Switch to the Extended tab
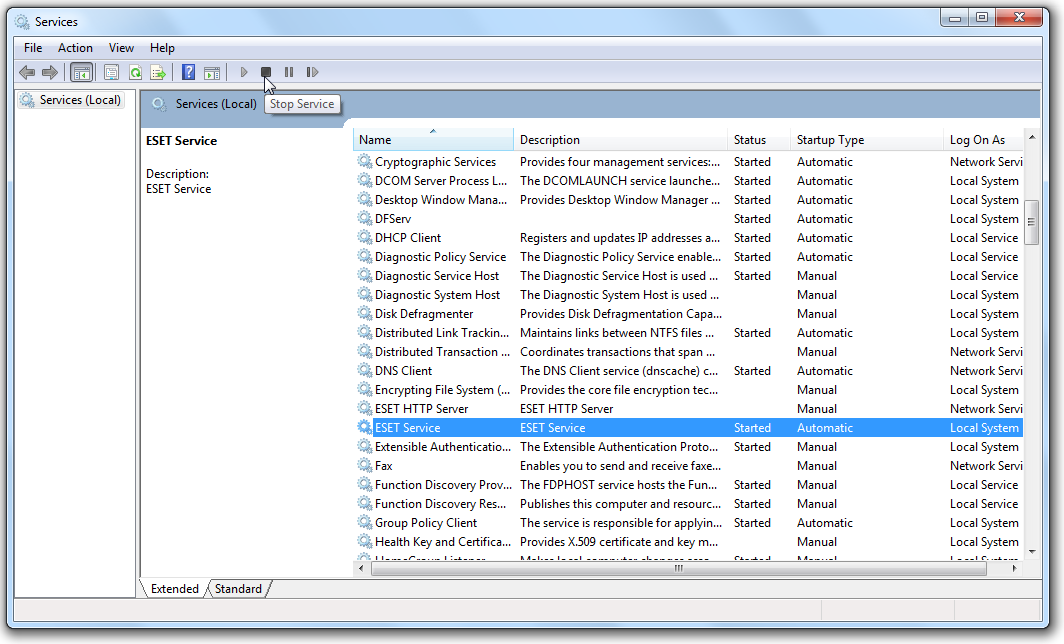This screenshot has height=644, width=1064. (x=174, y=588)
